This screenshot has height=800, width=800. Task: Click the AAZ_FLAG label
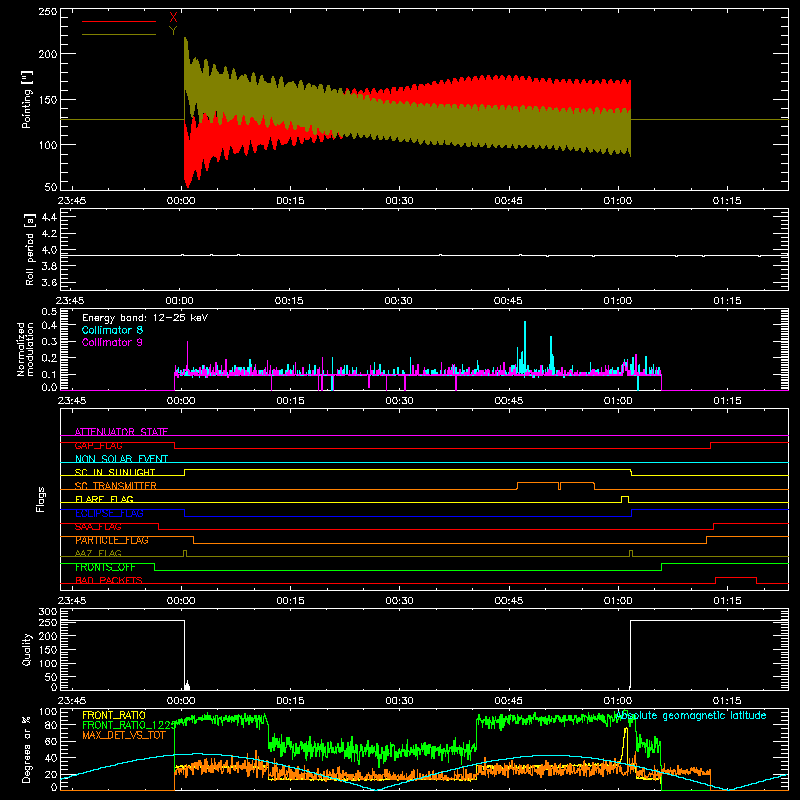pos(98,553)
